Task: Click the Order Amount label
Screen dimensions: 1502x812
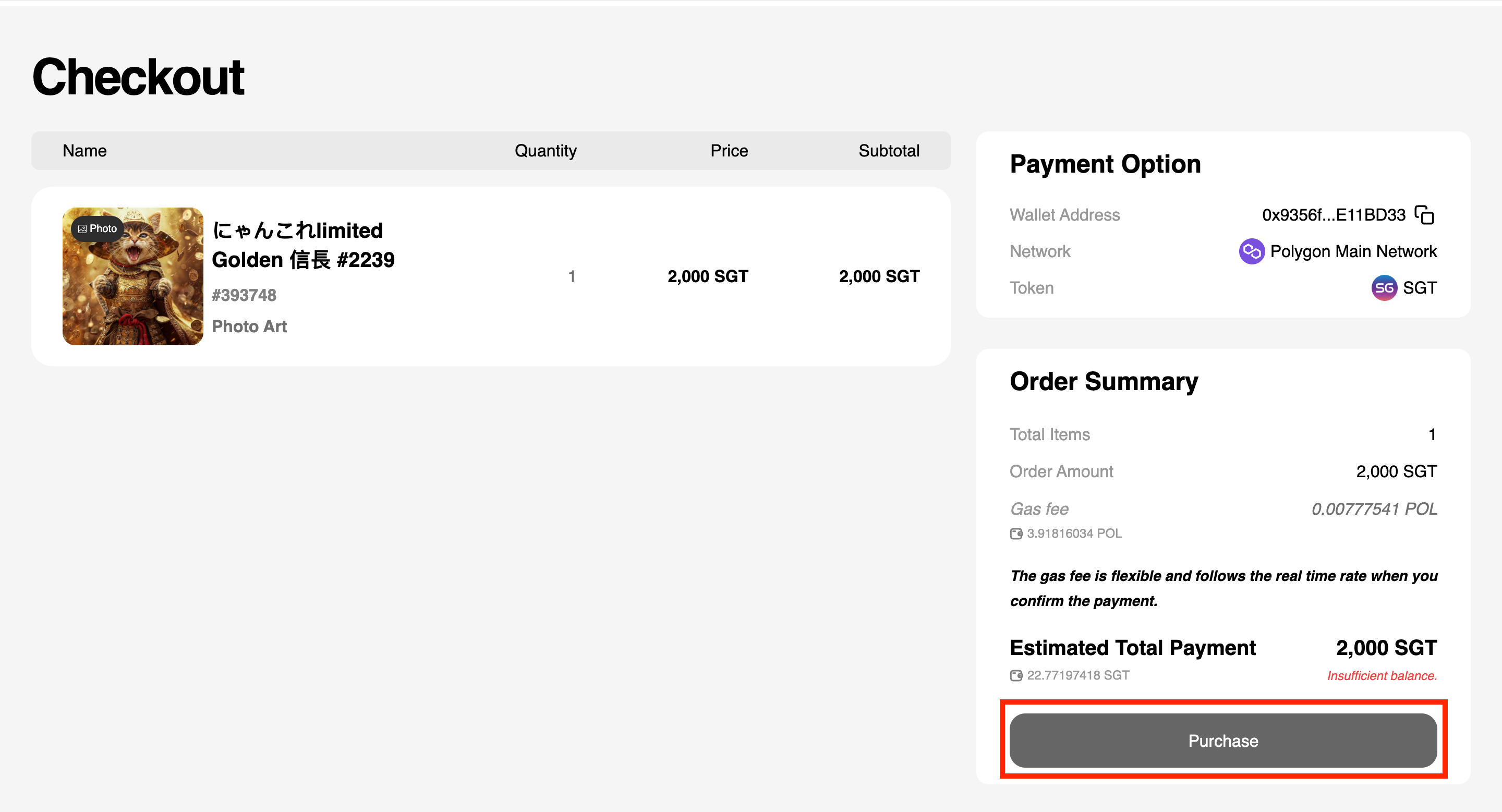Action: (1061, 471)
